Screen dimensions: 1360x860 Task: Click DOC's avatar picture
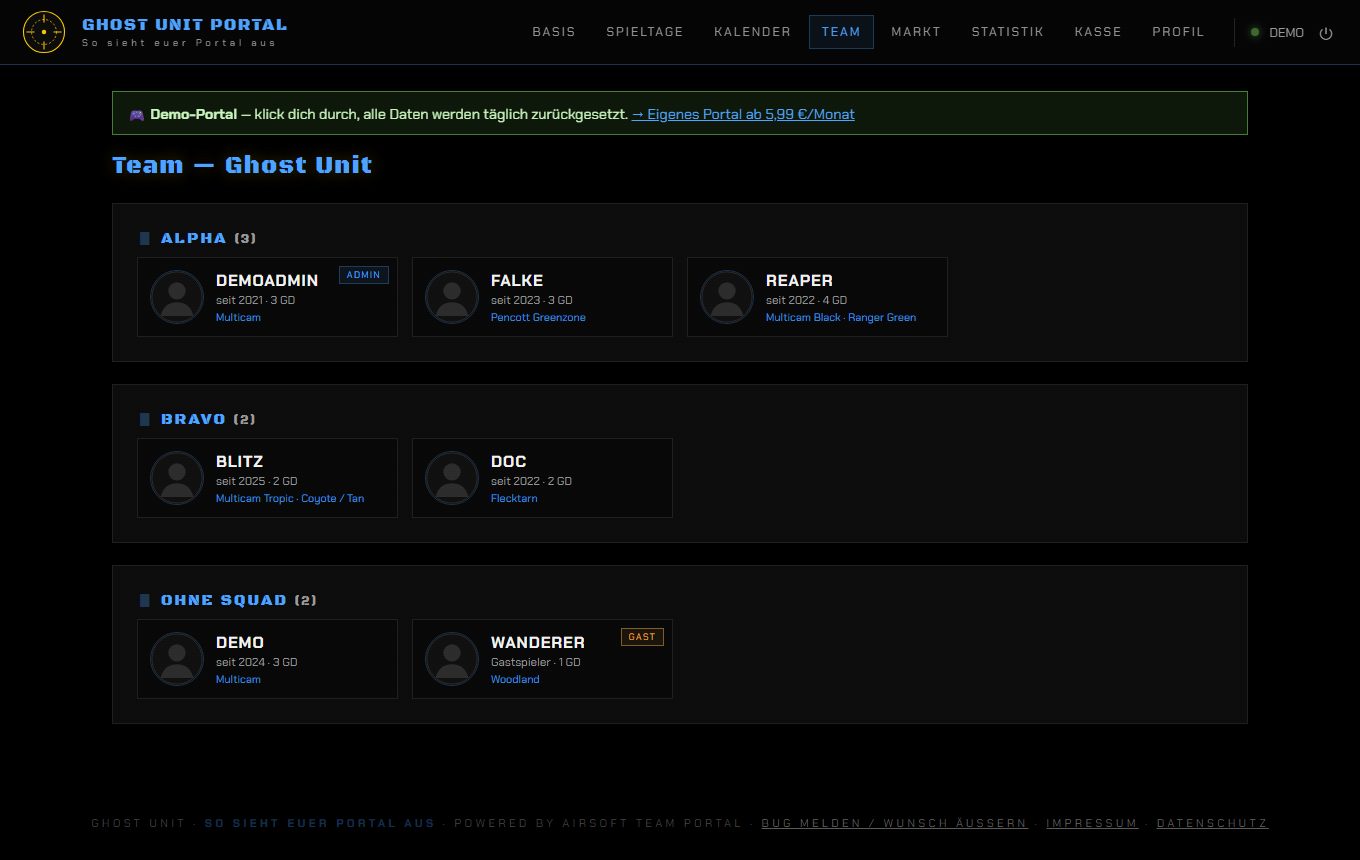(452, 478)
